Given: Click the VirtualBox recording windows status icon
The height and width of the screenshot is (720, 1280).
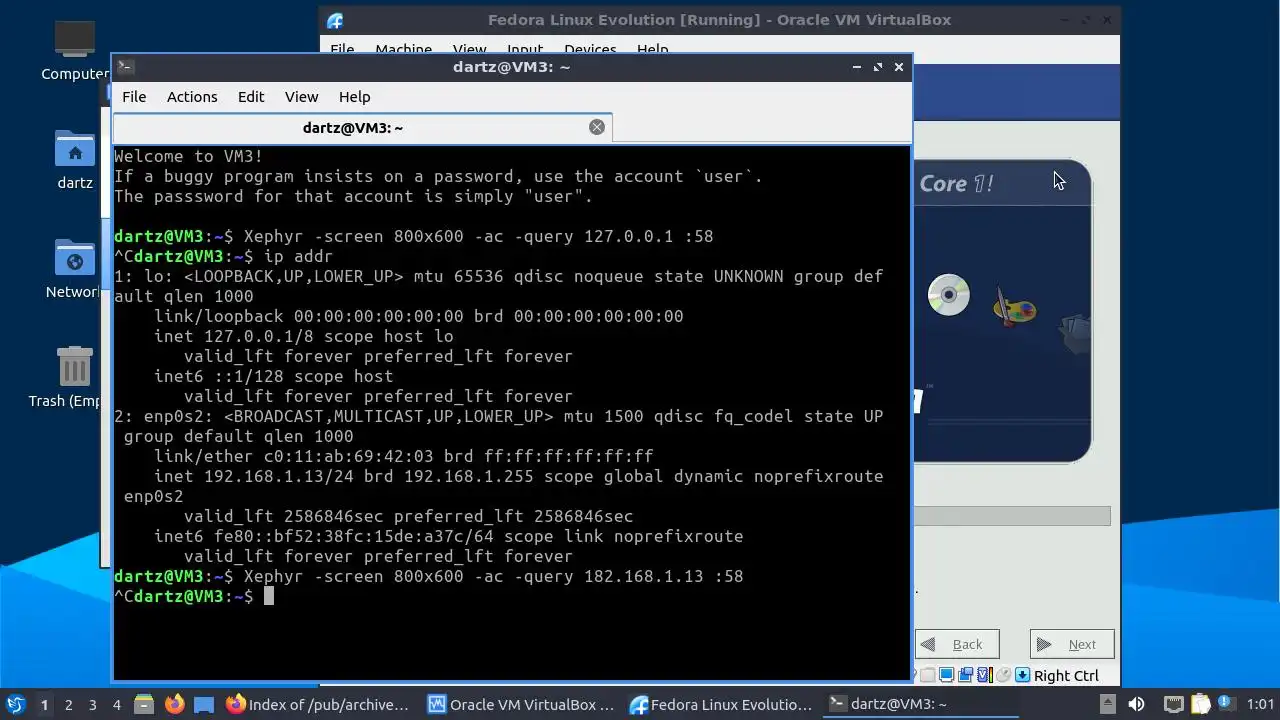Looking at the screenshot, I should (965, 675).
